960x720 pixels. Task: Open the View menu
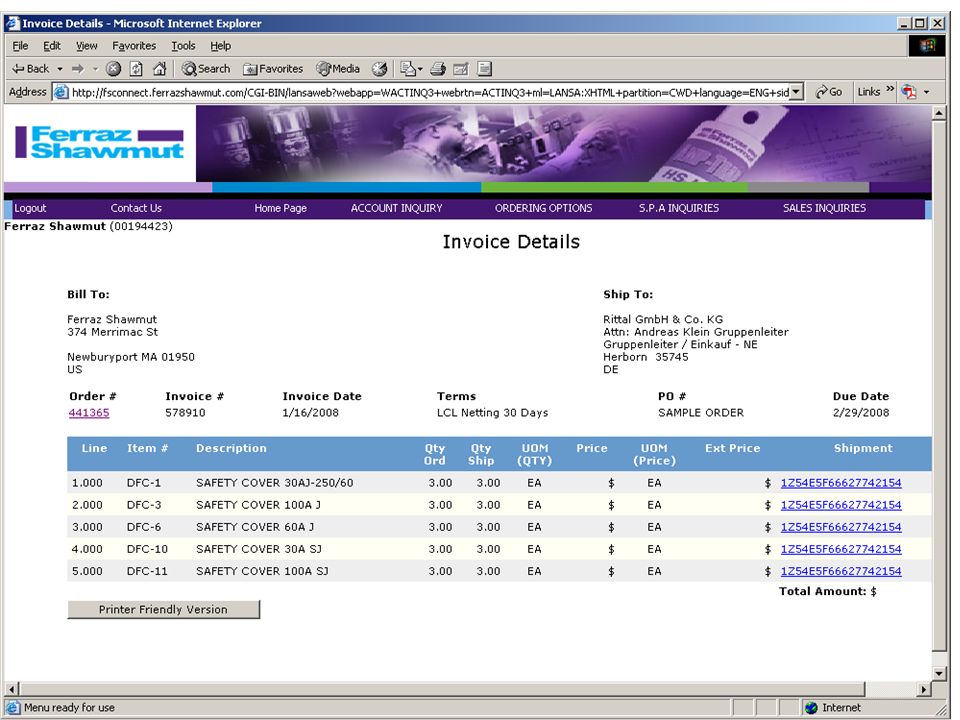point(86,46)
